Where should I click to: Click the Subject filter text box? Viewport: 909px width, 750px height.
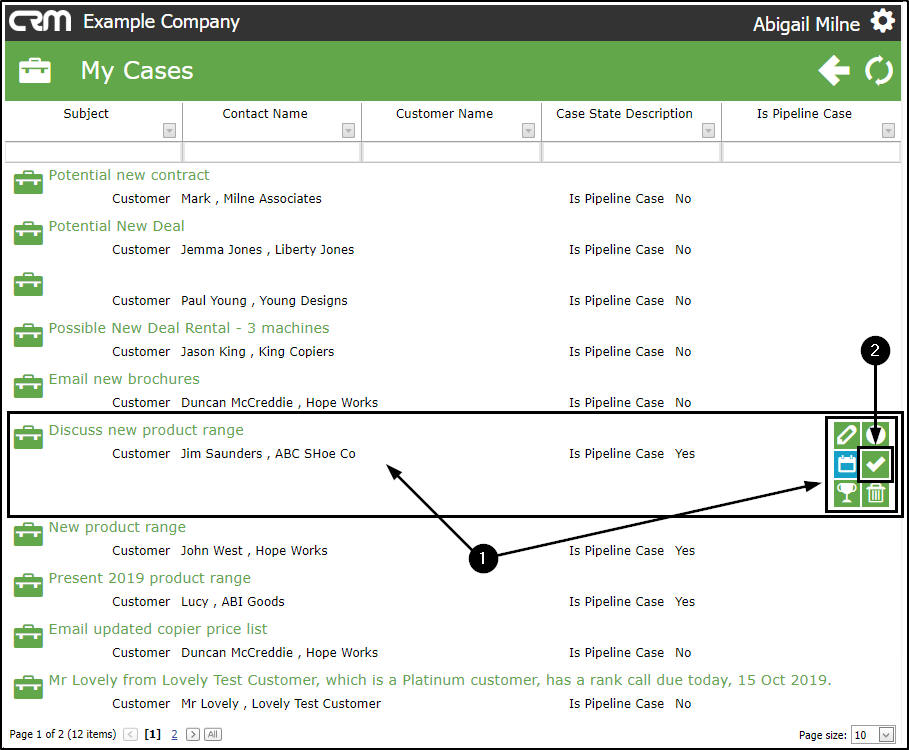pyautogui.click(x=93, y=152)
